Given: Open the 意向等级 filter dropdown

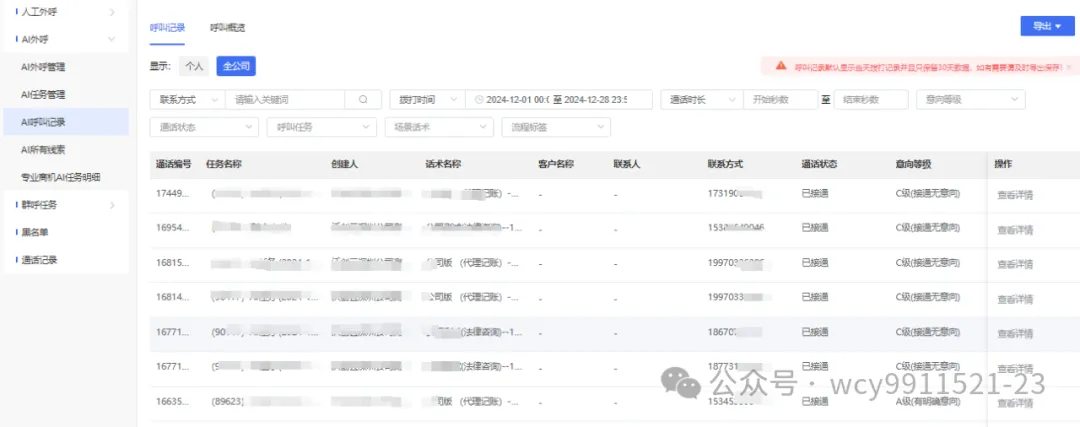Looking at the screenshot, I should coord(970,100).
